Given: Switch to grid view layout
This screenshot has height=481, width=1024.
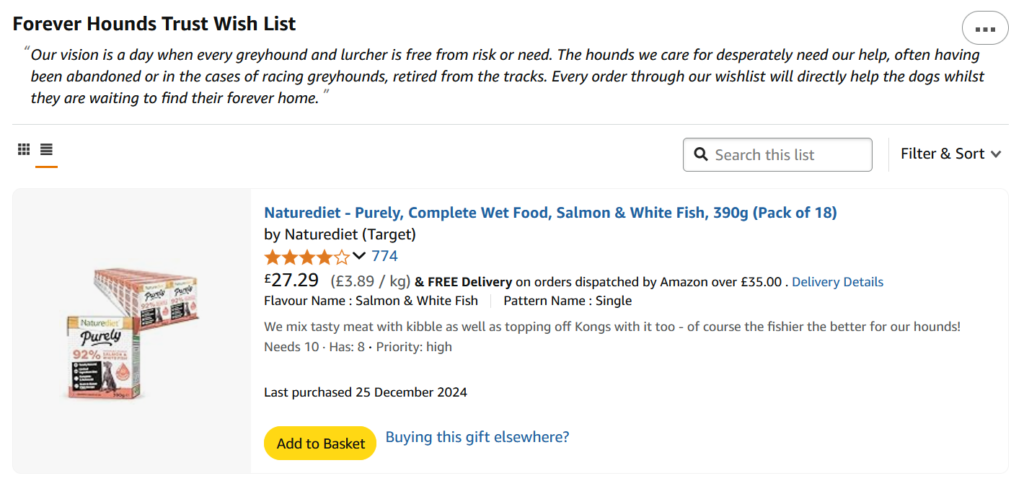Looking at the screenshot, I should point(24,149).
